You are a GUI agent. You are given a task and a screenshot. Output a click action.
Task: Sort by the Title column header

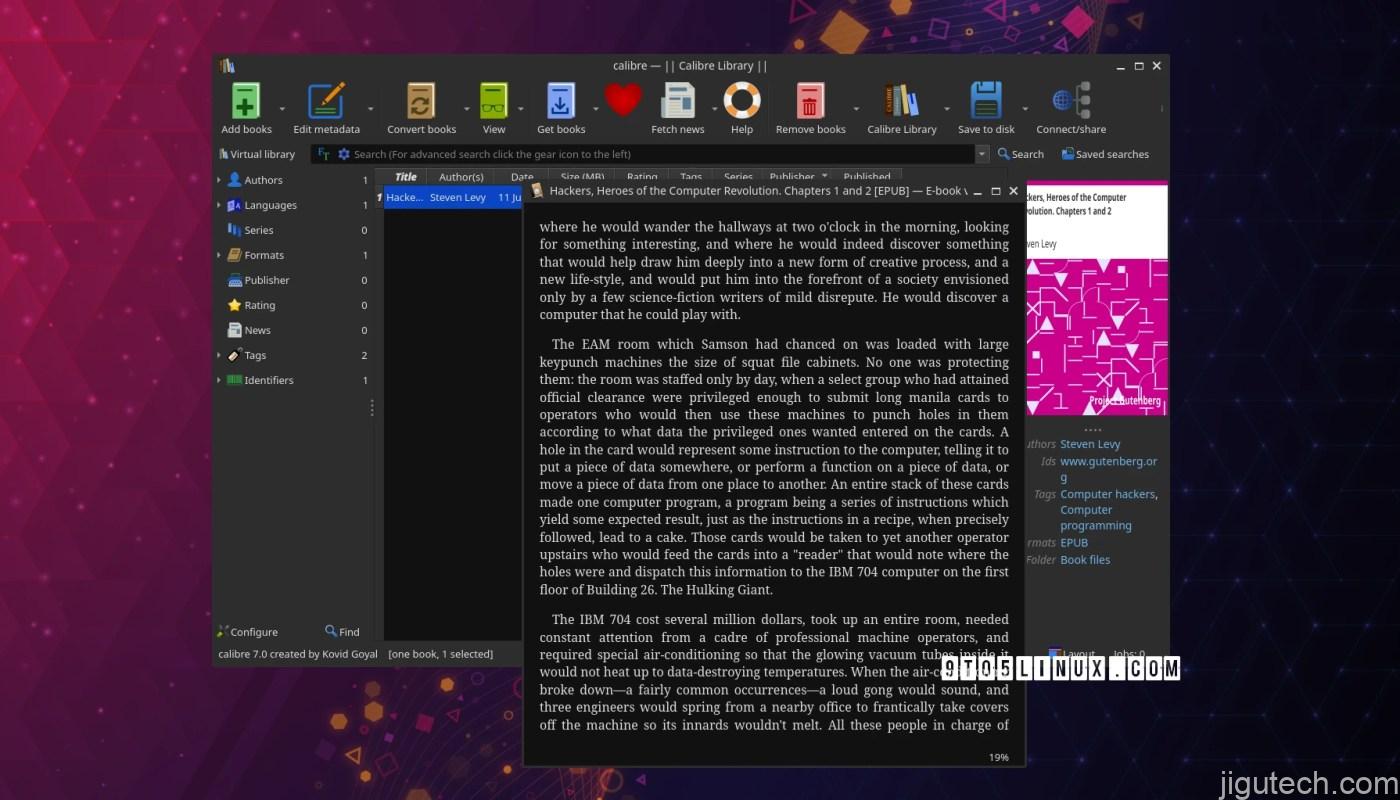405,177
